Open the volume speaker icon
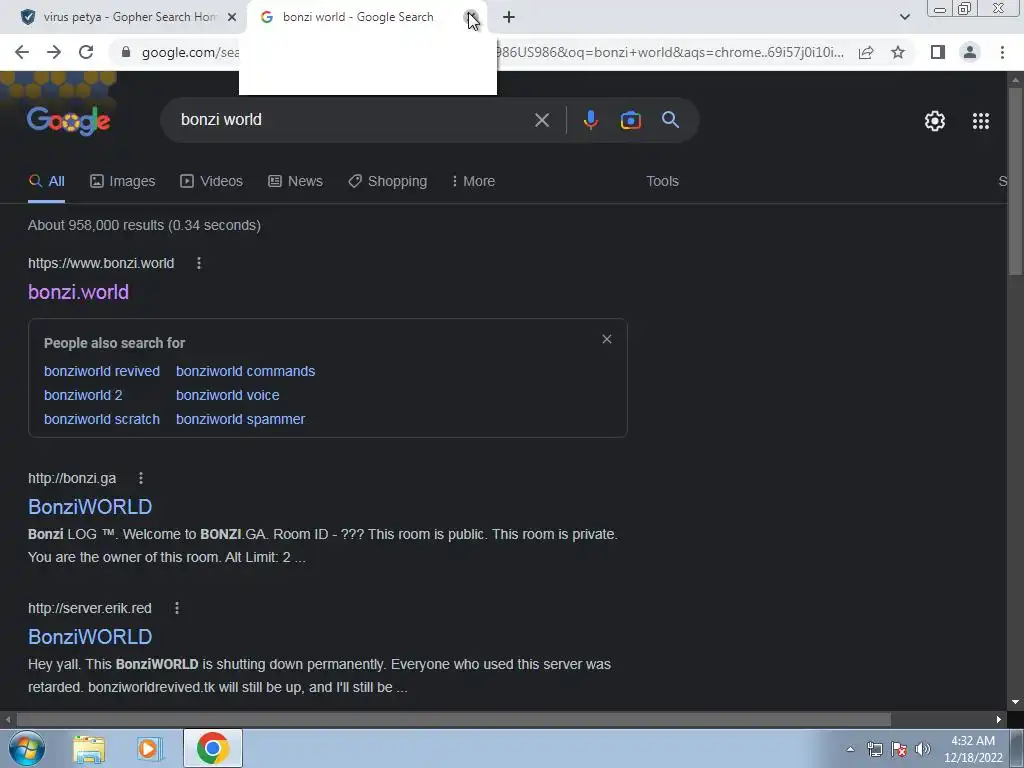Viewport: 1024px width, 768px height. (922, 749)
